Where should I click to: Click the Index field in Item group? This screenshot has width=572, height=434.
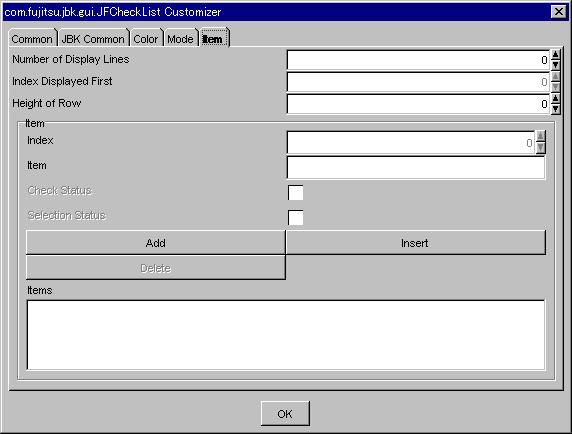(411, 143)
